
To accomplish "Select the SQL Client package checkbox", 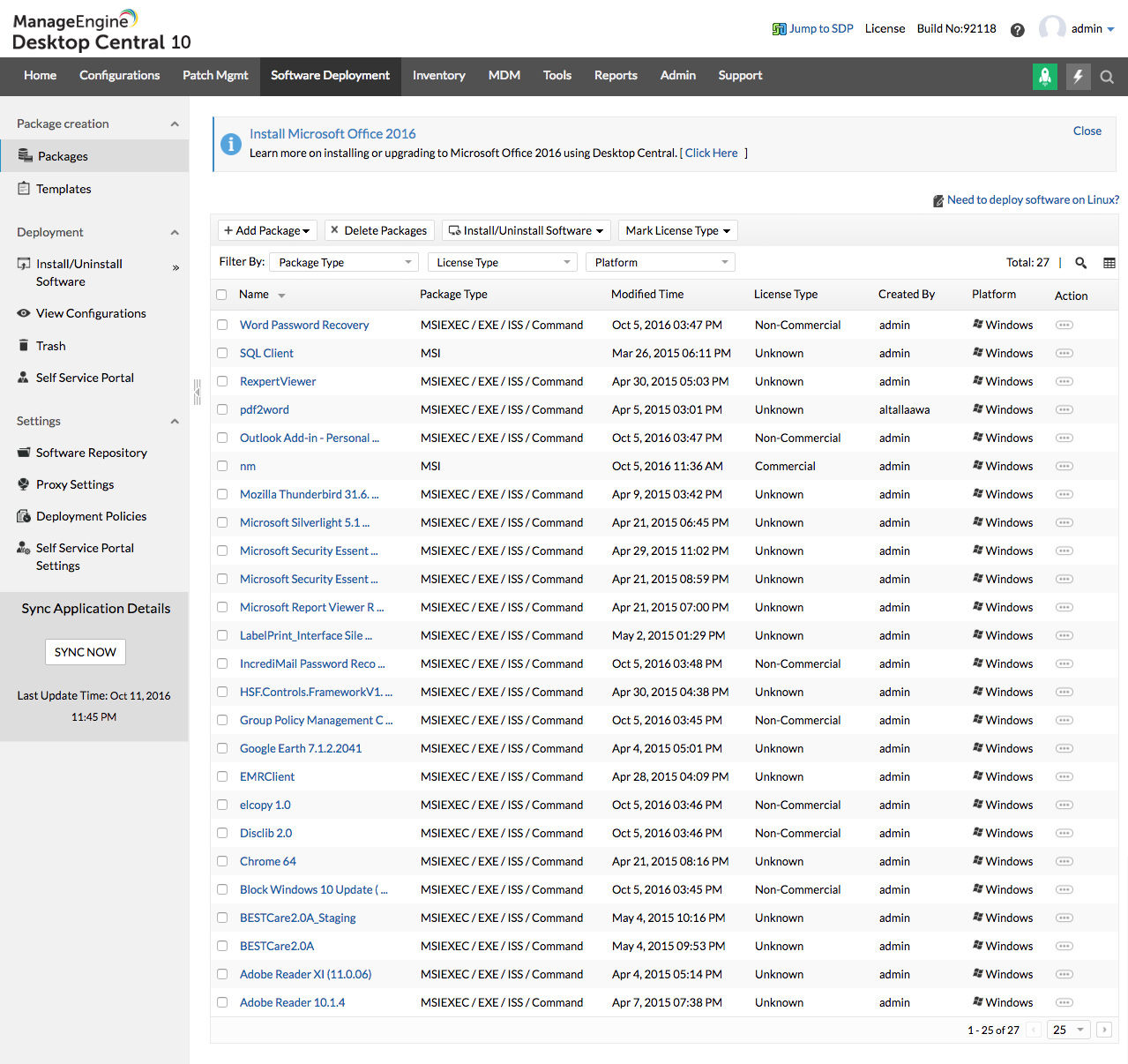I will pos(222,353).
